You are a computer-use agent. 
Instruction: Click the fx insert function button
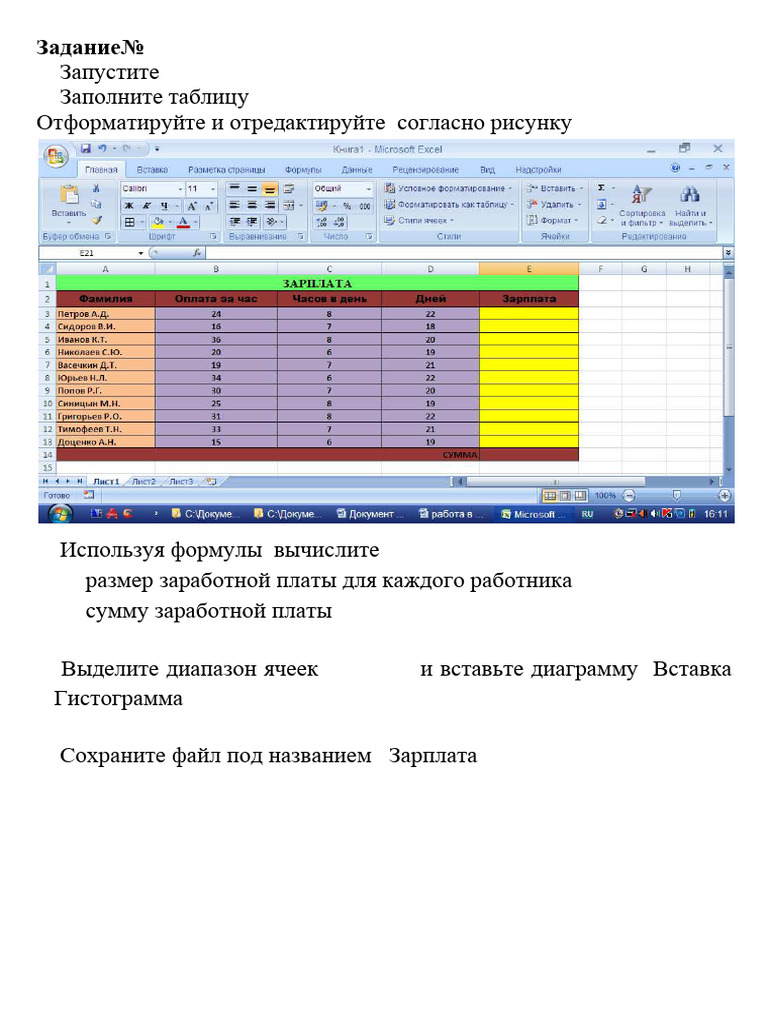(197, 253)
